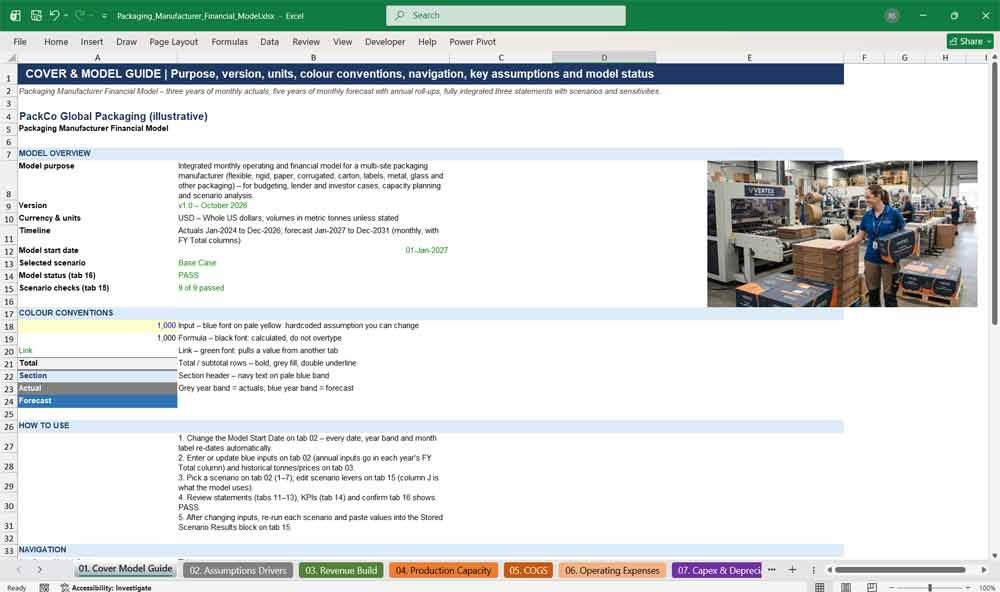Click the Redo arrow icon

(x=80, y=15)
